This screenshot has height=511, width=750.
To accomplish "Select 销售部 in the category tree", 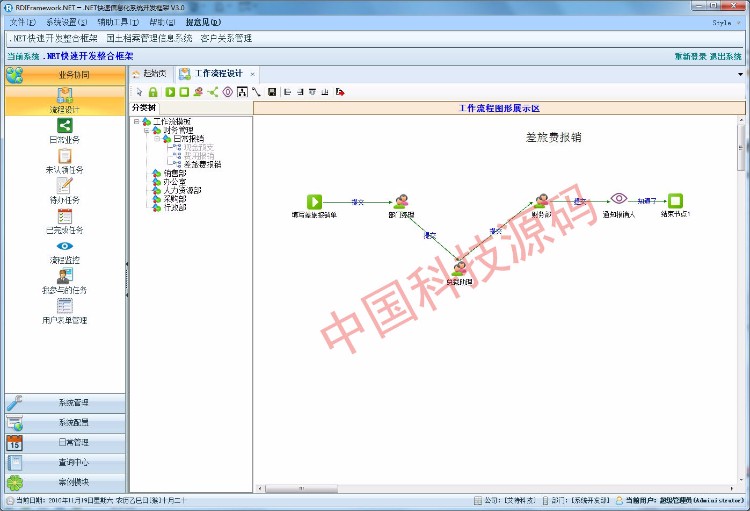I will pos(175,173).
